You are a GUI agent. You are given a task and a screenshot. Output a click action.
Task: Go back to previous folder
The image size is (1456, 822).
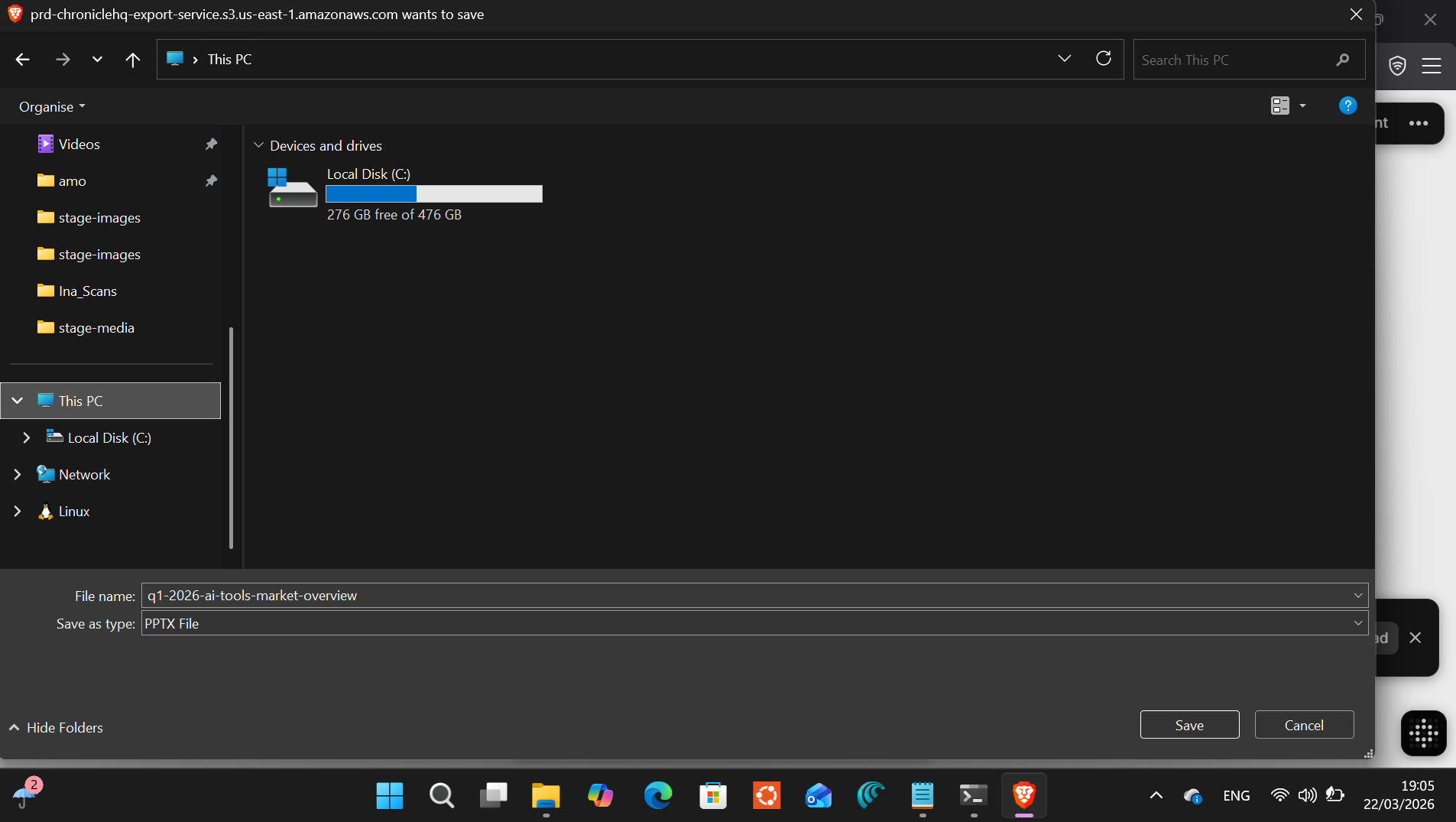[22, 60]
